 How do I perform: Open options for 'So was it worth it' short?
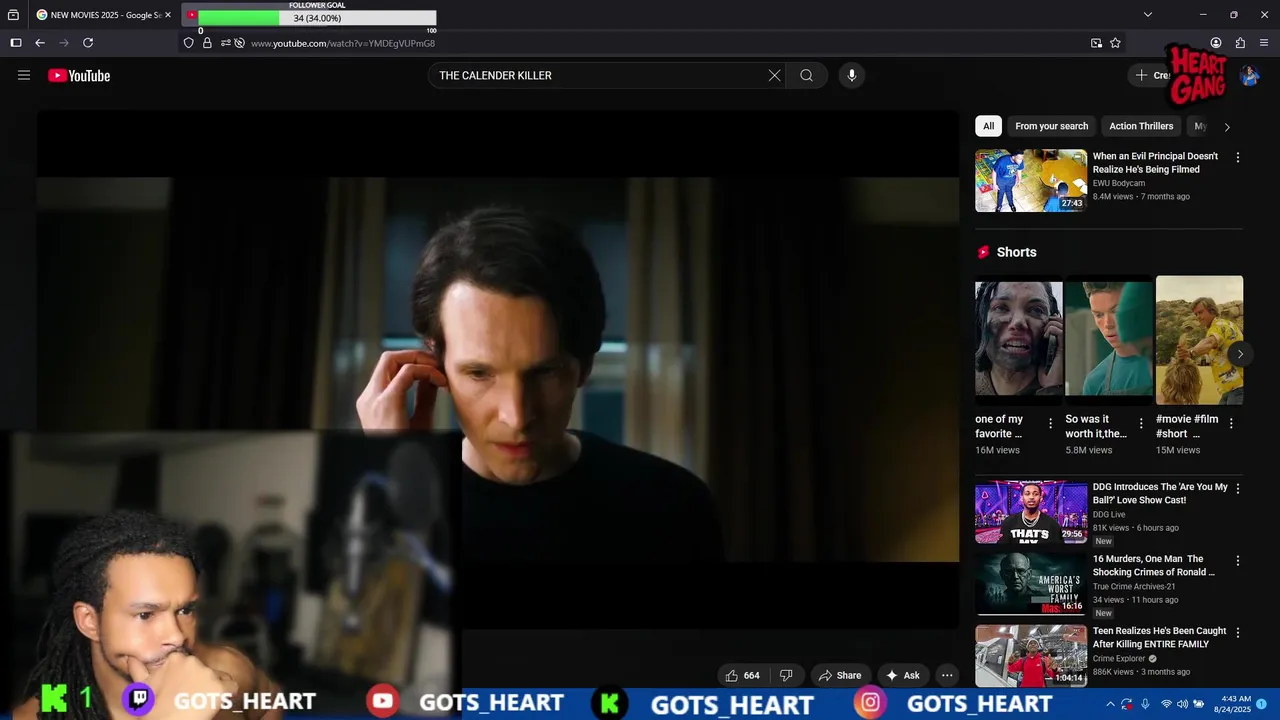pyautogui.click(x=1141, y=424)
